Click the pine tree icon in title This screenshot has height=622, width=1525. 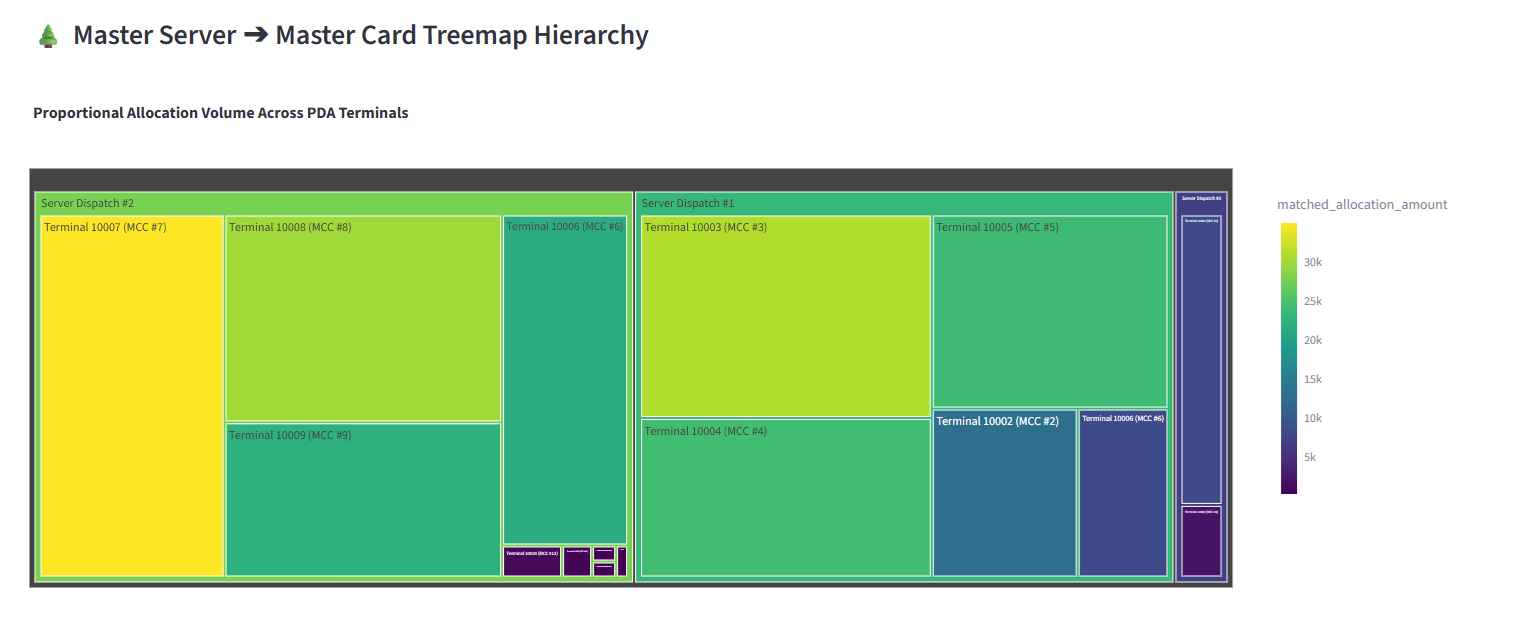pos(48,36)
